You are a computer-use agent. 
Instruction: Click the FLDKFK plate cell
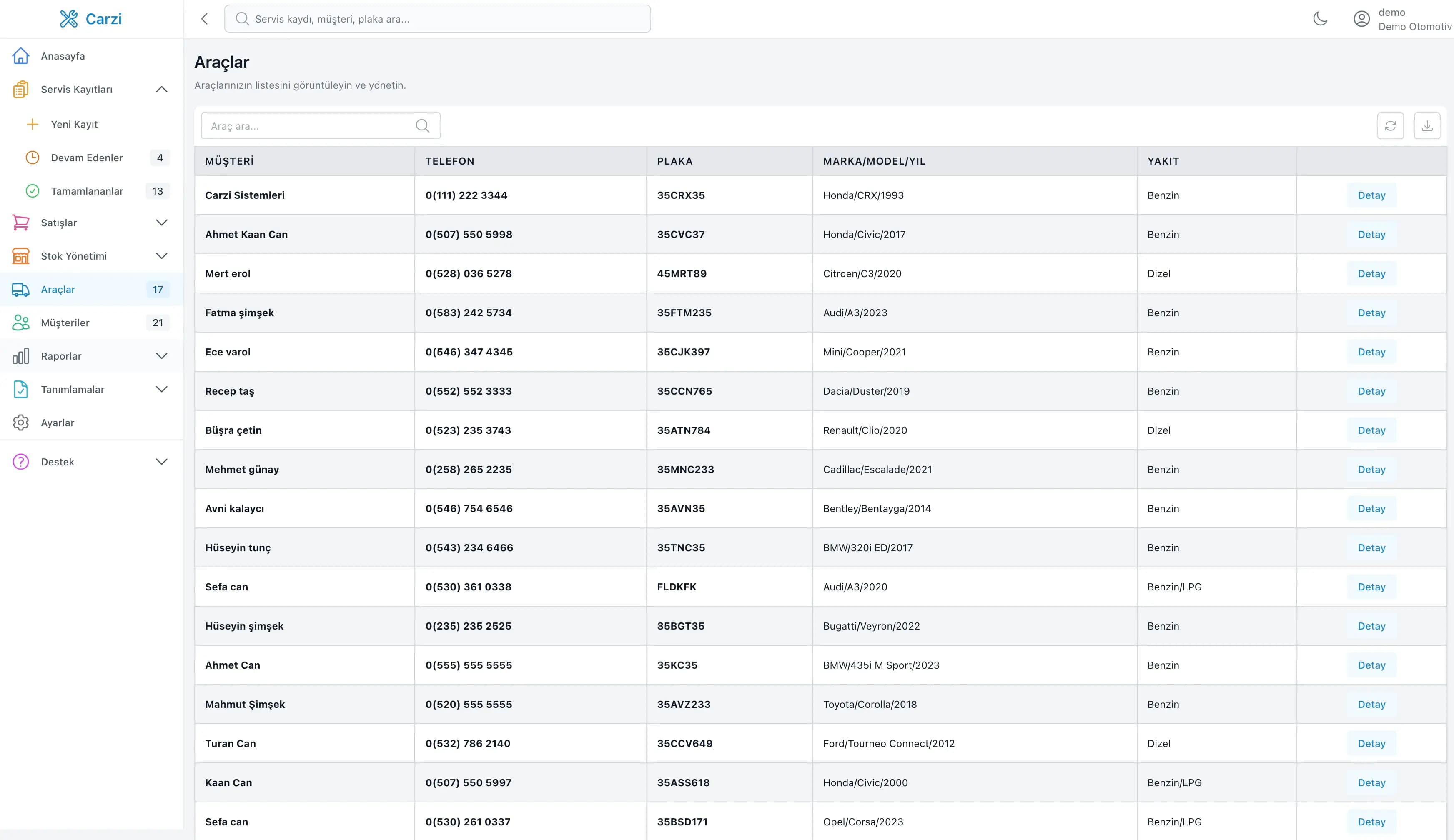click(x=730, y=587)
